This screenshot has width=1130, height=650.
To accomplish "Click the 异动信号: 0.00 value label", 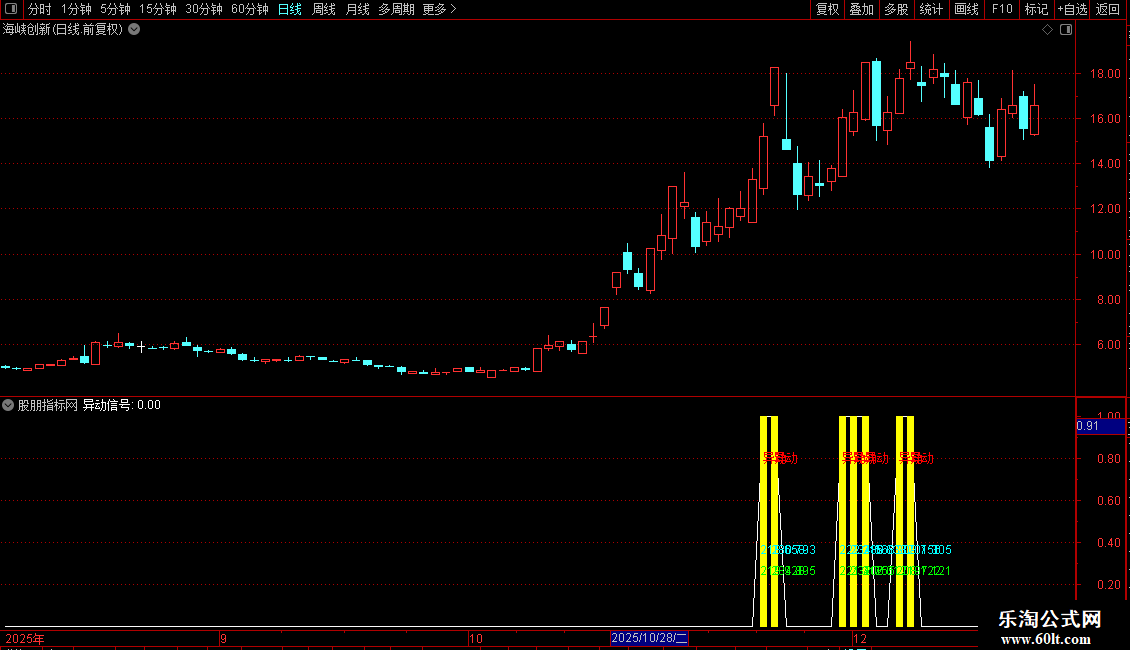I will click(122, 405).
